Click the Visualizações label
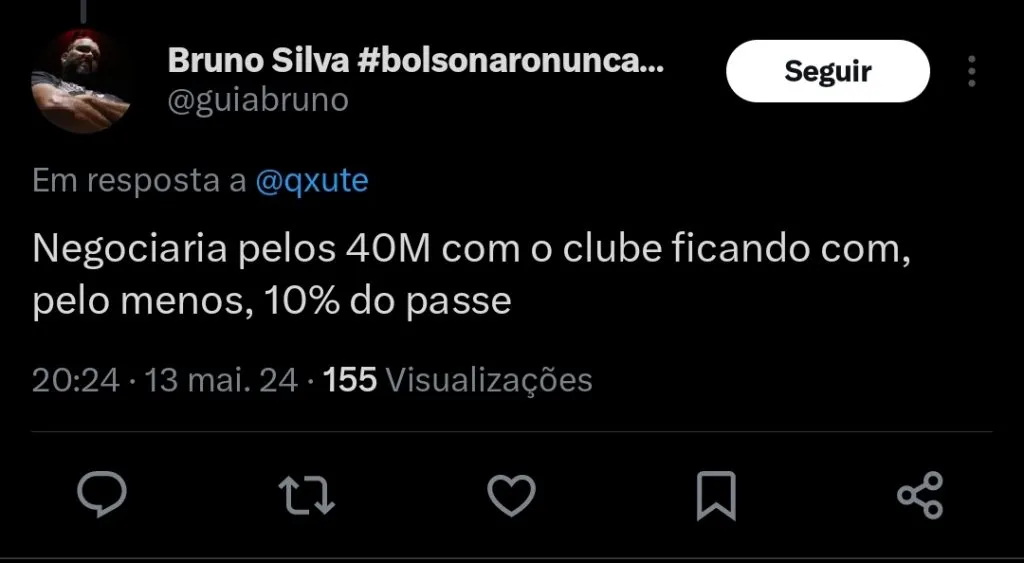The width and height of the screenshot is (1024, 563). pos(488,380)
